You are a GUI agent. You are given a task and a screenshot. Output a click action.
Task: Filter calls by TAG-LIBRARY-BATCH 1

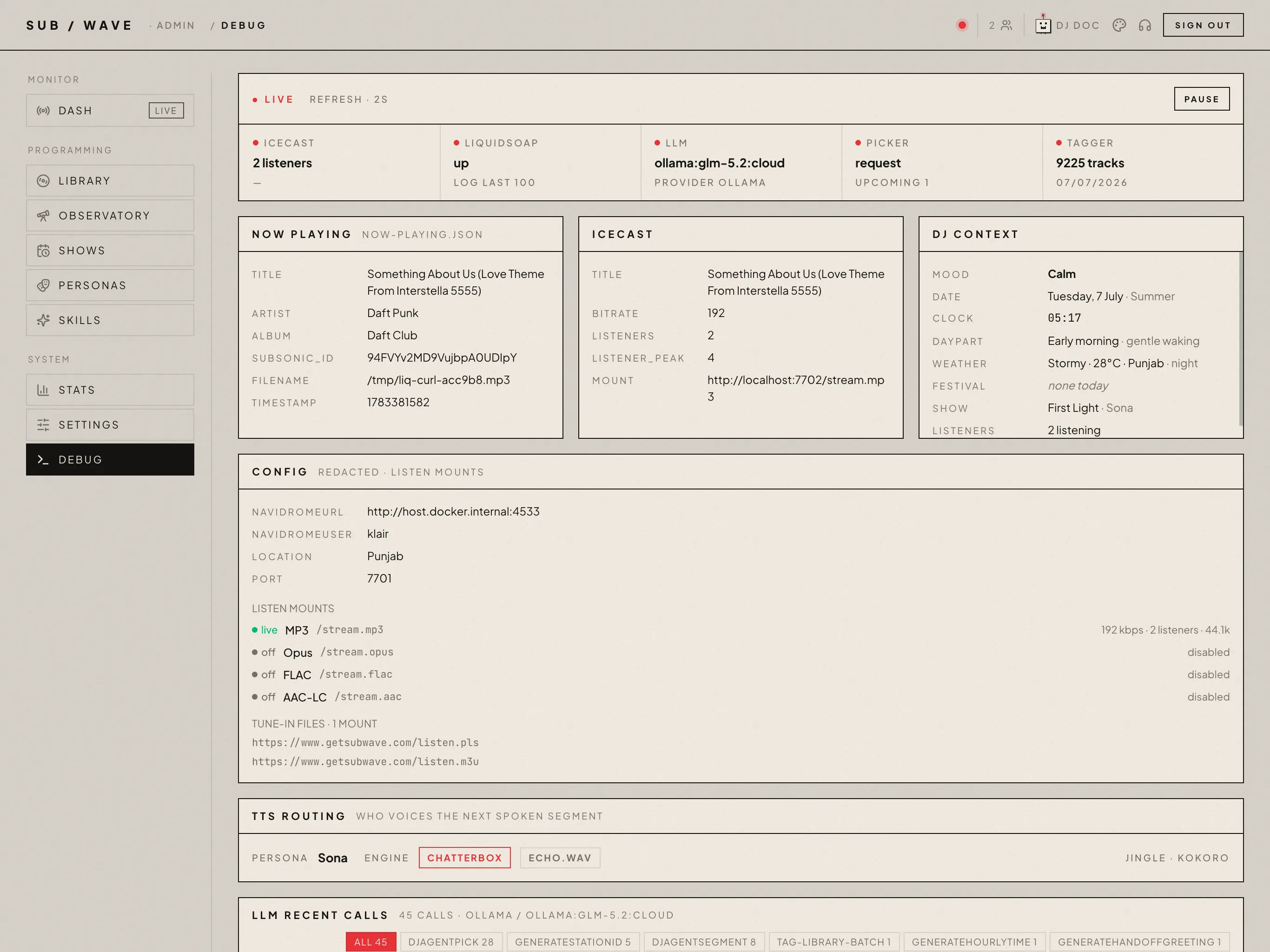834,942
